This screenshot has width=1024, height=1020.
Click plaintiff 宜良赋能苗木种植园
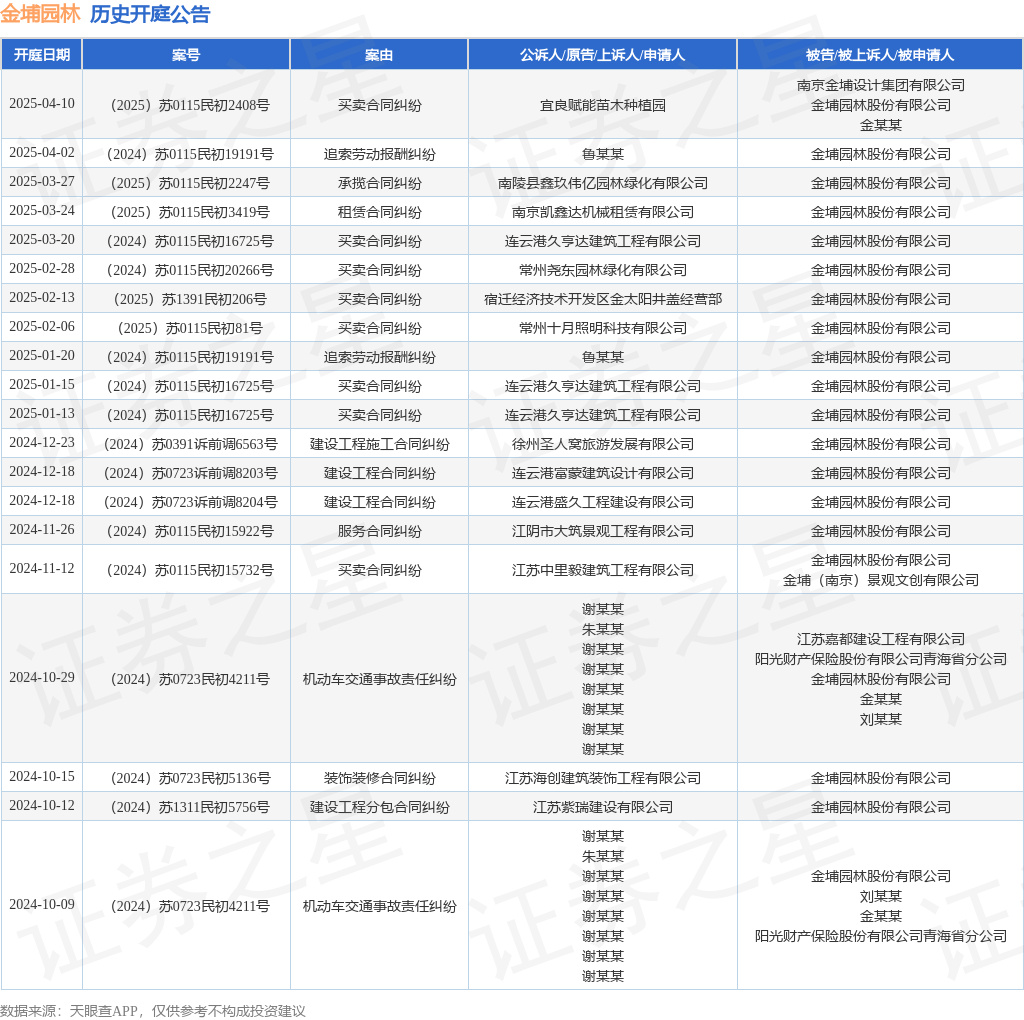pos(602,105)
